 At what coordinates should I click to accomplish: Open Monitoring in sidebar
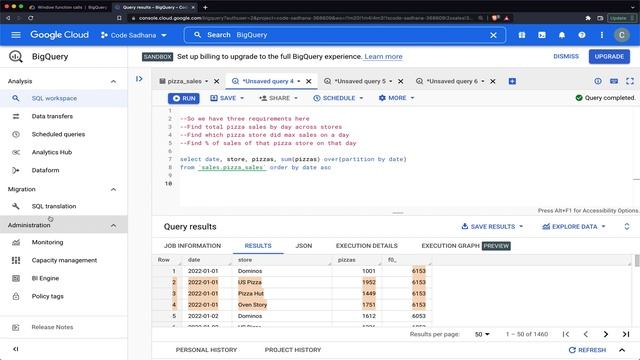(64, 242)
